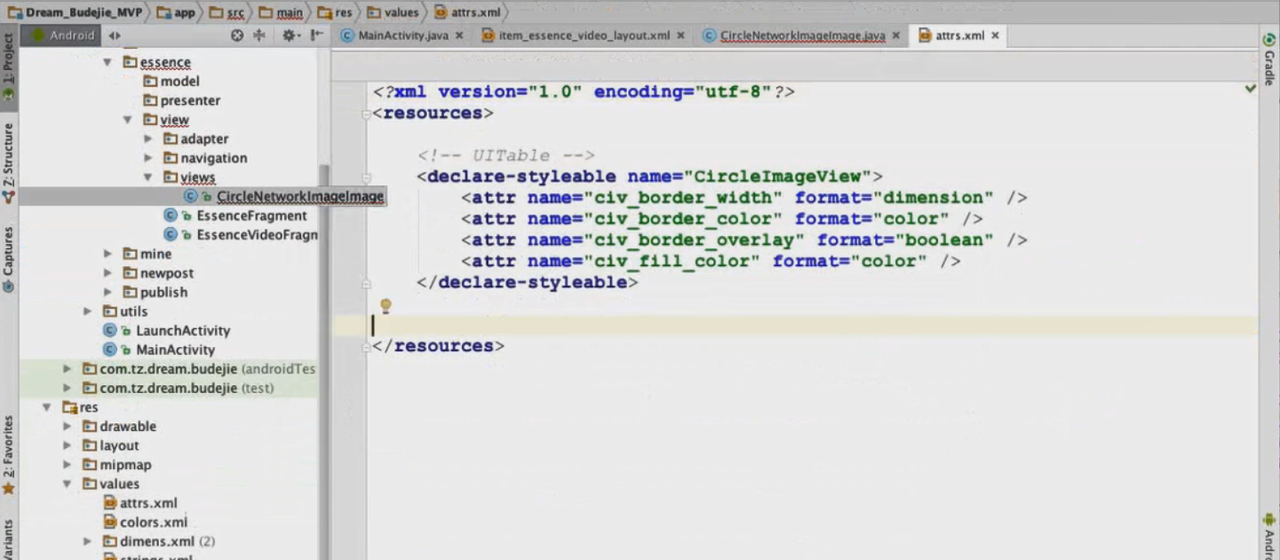
Task: Switch to item_essence_video_layout.xml tab
Action: point(584,35)
